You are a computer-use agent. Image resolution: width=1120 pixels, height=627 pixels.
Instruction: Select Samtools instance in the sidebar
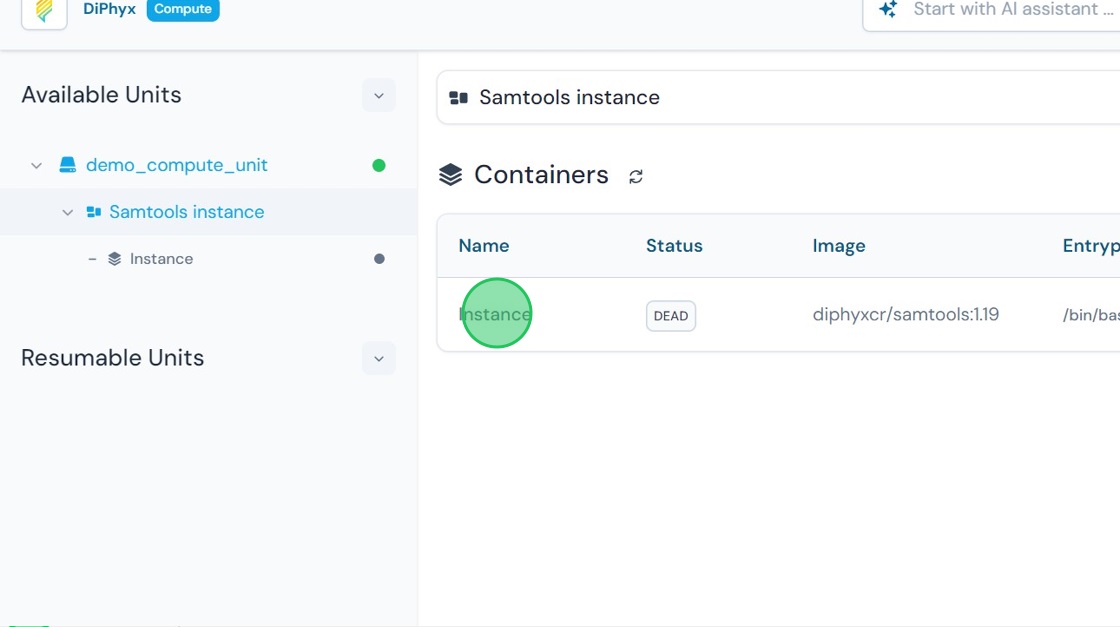pos(186,212)
